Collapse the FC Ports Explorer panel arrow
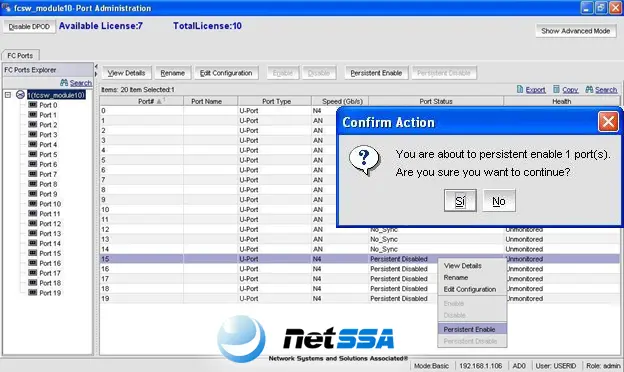624x372 pixels. [x=96, y=66]
